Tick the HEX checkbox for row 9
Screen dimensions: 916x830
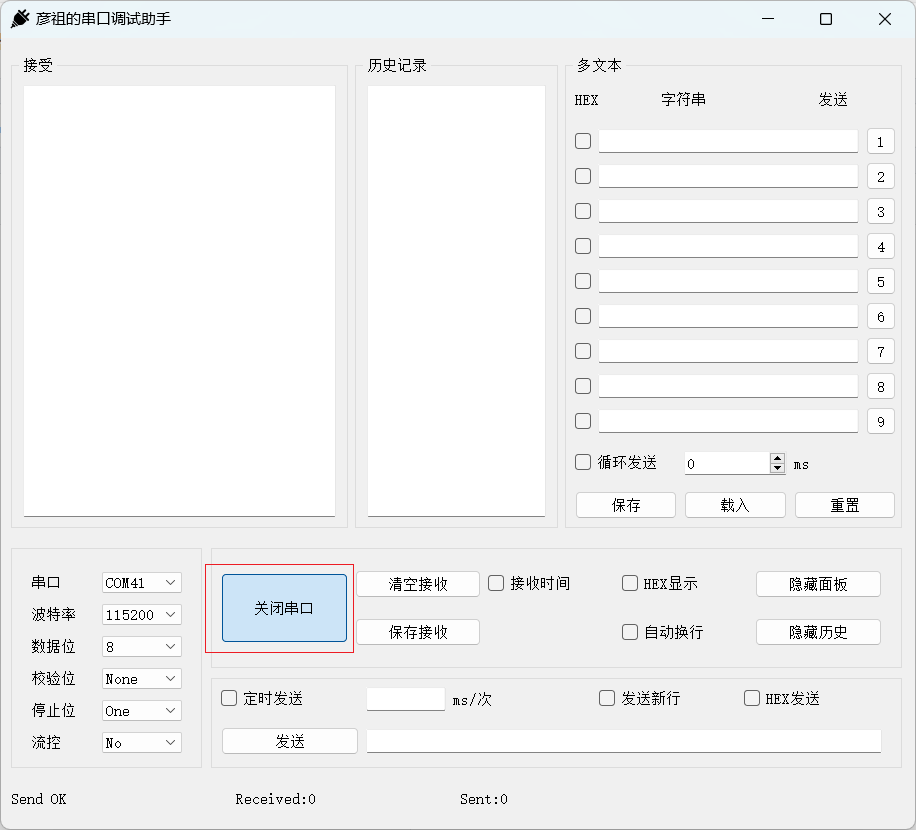[x=583, y=421]
